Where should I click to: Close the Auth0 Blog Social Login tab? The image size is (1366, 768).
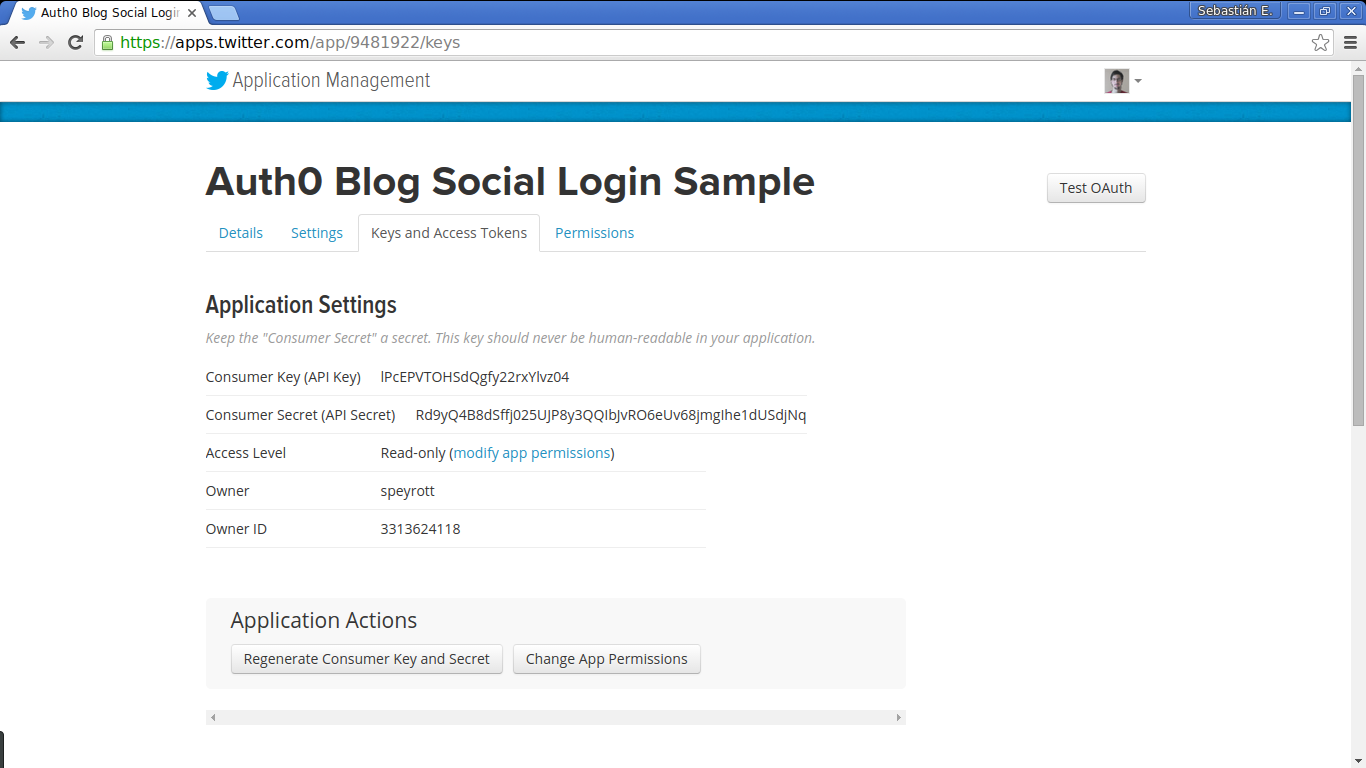192,13
